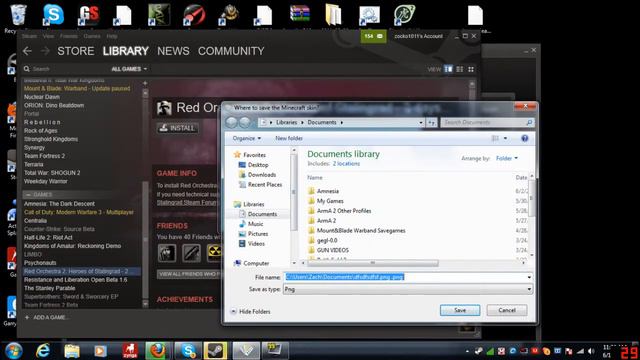Open address bar history dropdown

tap(420, 122)
